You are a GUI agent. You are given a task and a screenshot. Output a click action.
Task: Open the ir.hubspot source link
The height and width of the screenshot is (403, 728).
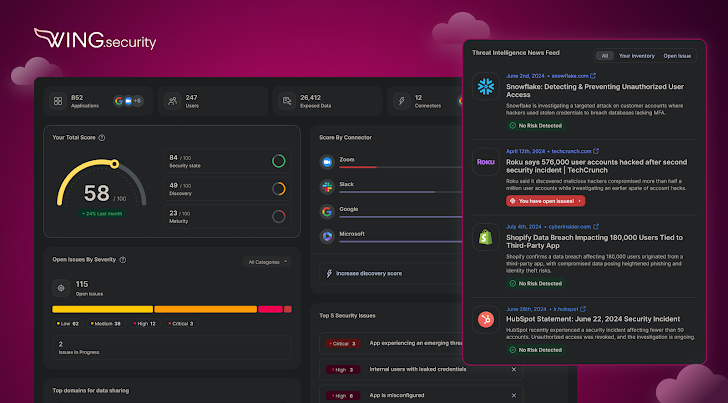coord(566,309)
